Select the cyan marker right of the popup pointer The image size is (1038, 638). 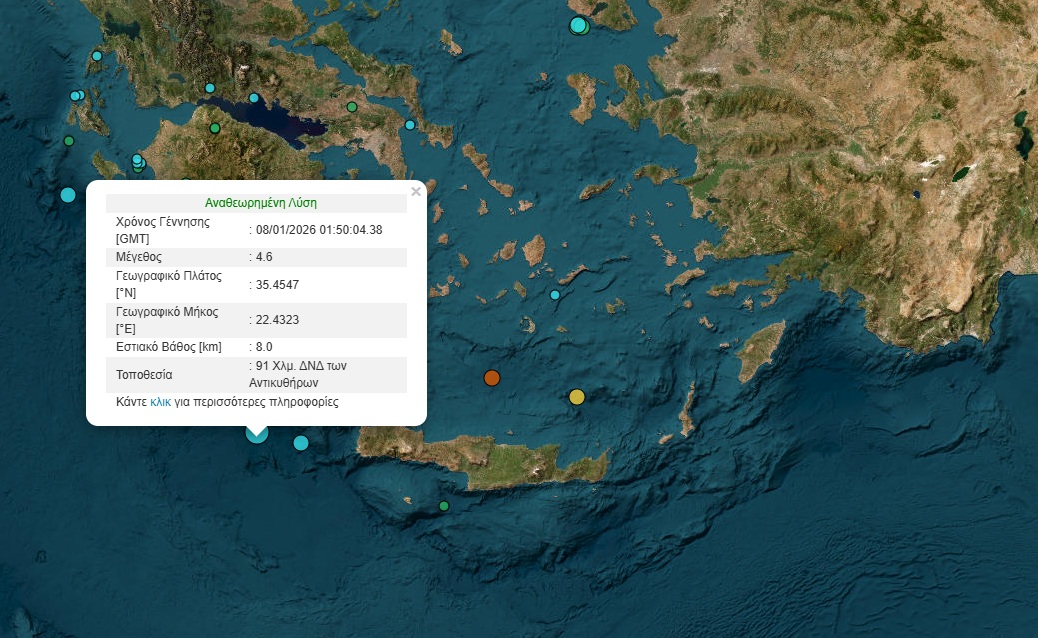coord(301,443)
